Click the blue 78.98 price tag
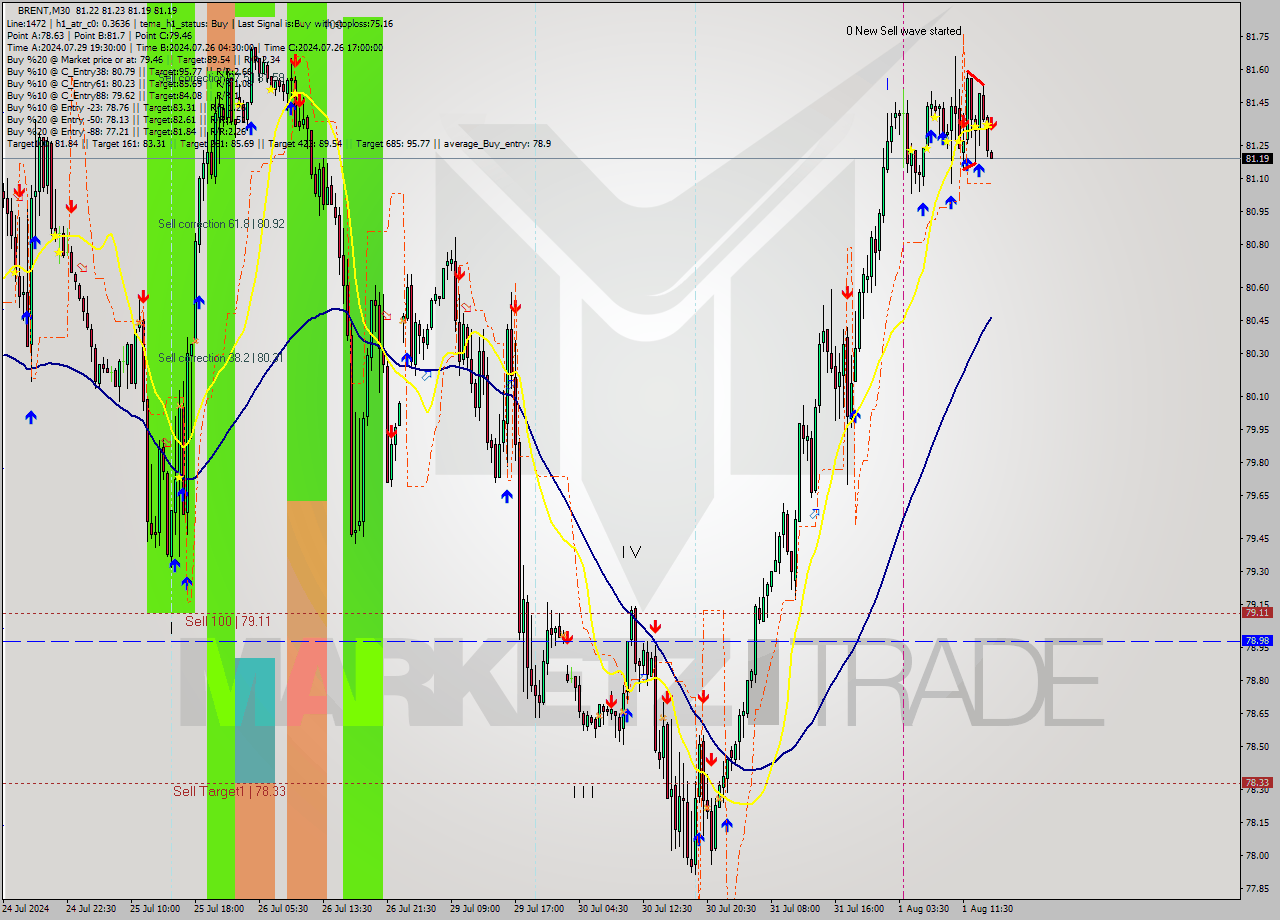1280x920 pixels. click(1257, 640)
